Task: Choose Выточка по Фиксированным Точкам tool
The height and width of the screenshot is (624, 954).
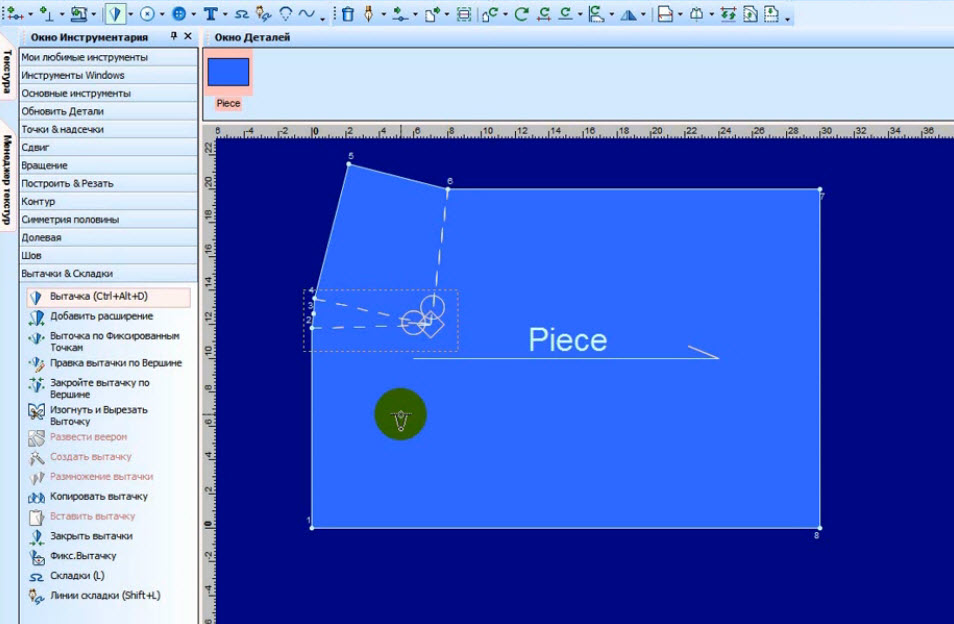Action: [x=105, y=341]
